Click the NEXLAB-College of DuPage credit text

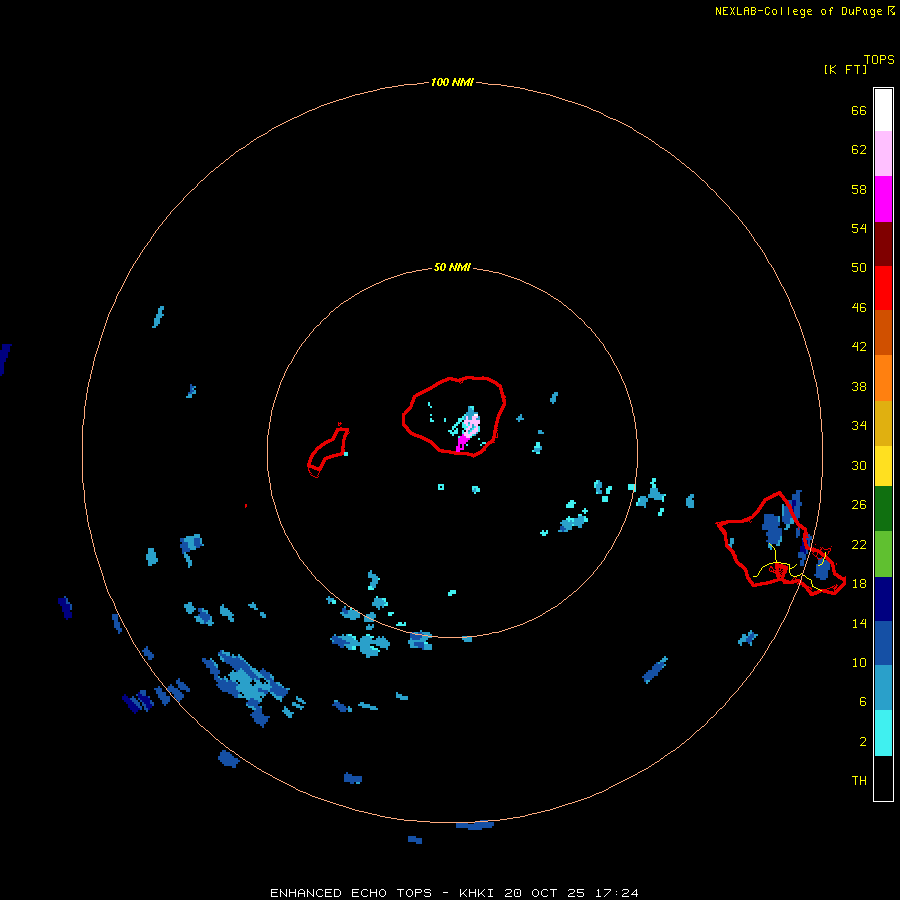pyautogui.click(x=798, y=11)
